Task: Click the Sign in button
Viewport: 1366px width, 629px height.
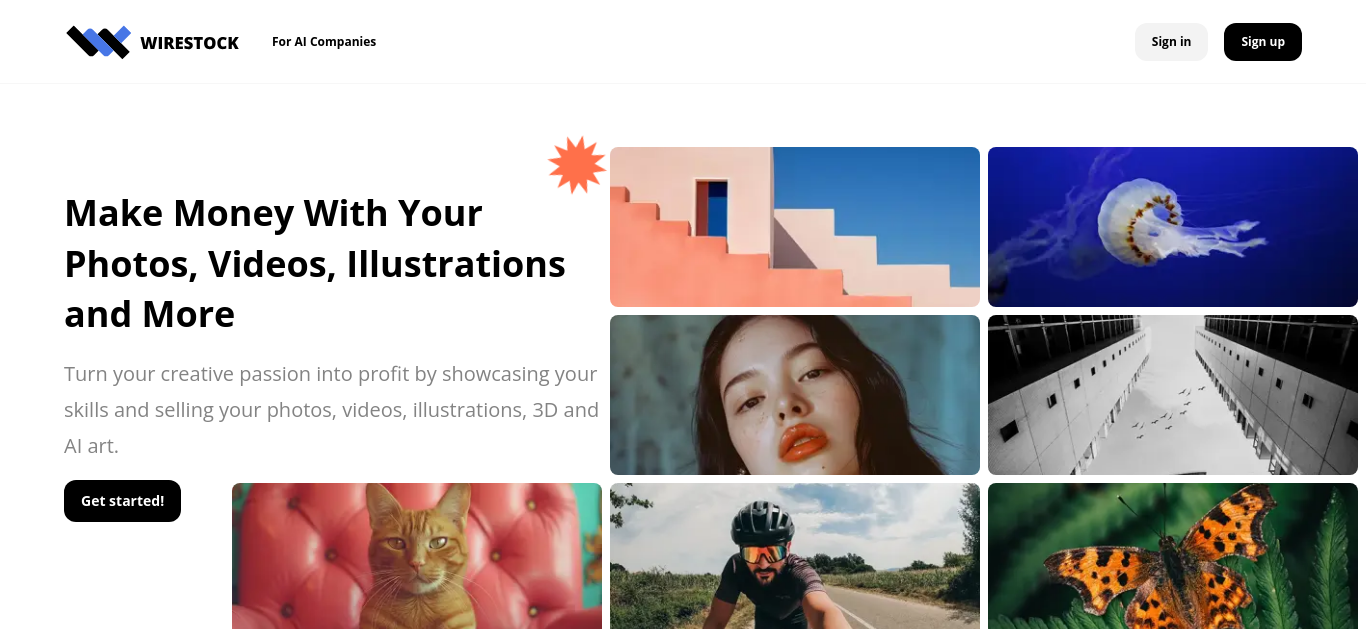Action: click(x=1171, y=42)
